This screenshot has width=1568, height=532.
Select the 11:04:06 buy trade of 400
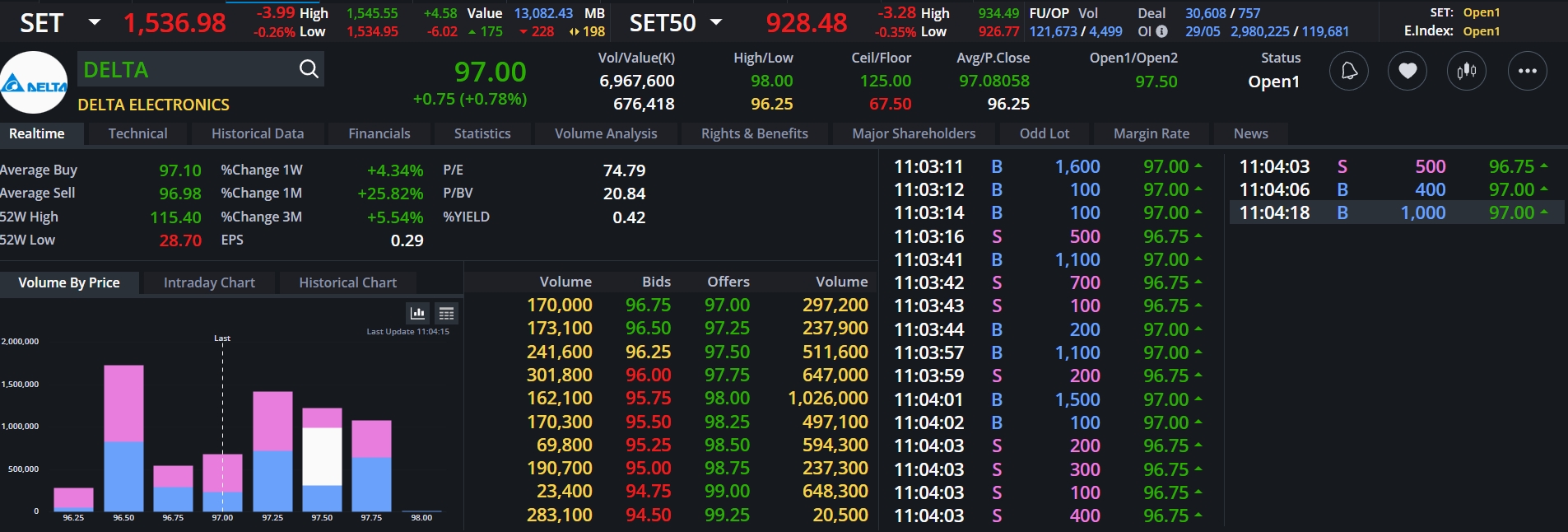point(1397,189)
